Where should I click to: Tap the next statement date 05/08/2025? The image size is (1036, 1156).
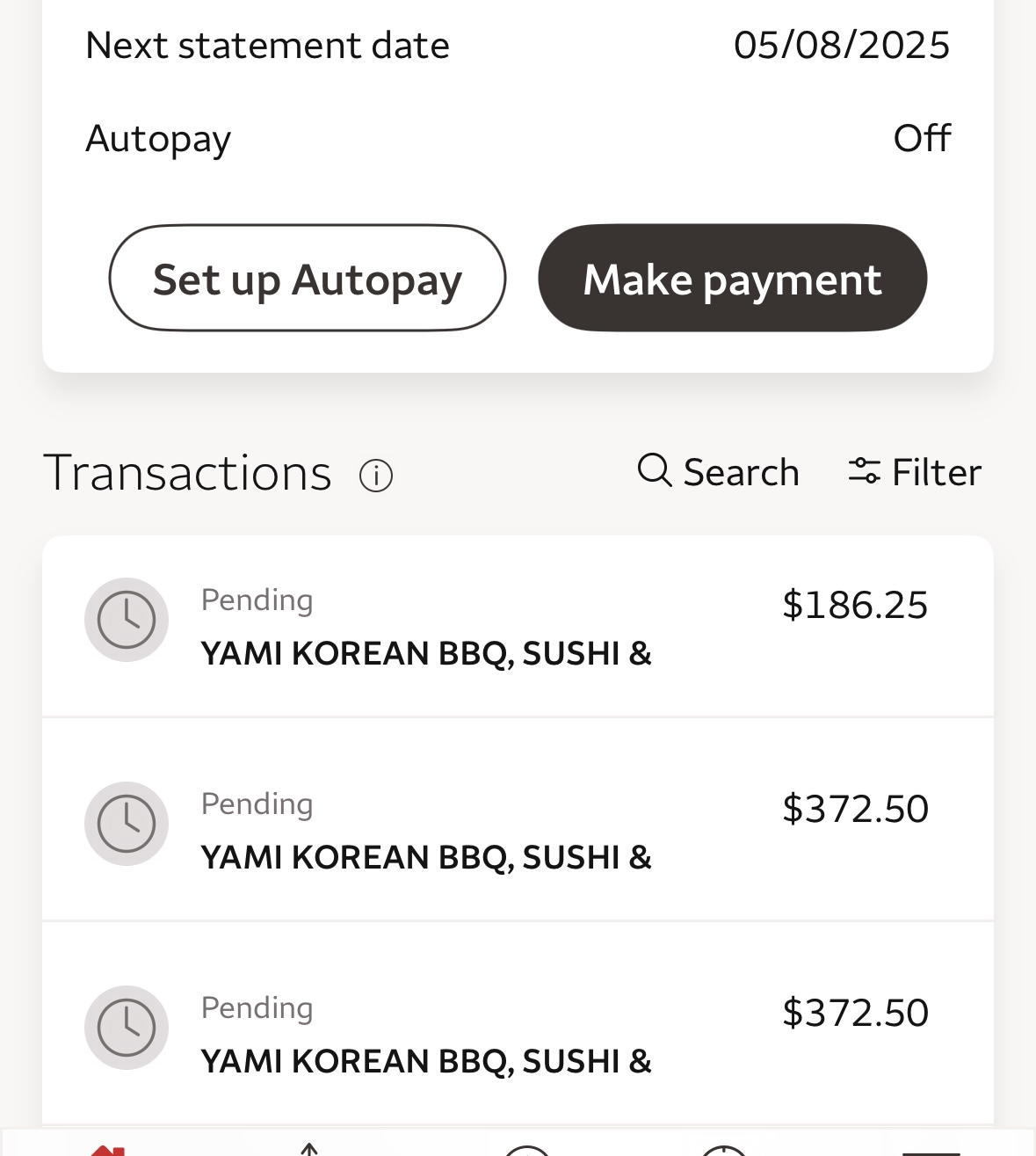point(841,45)
